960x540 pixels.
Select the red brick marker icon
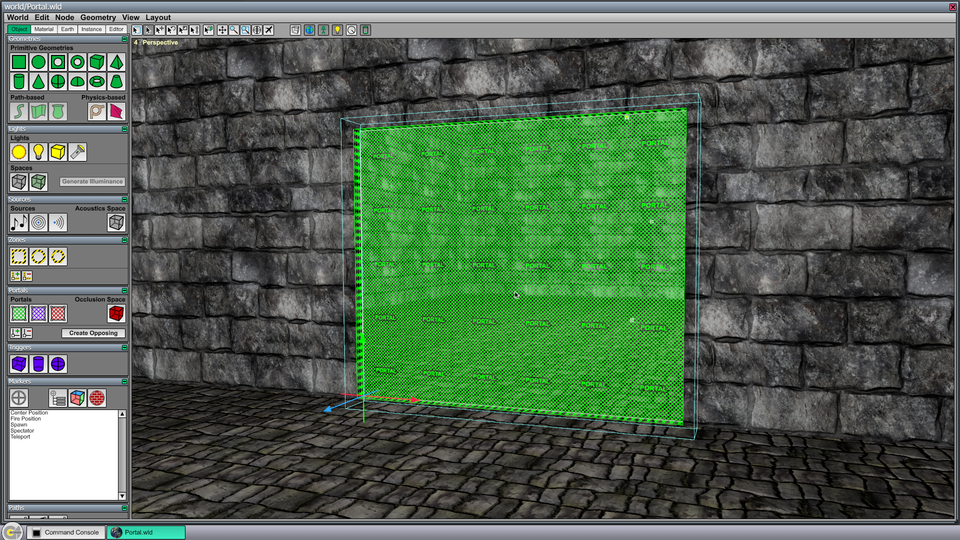(97, 398)
